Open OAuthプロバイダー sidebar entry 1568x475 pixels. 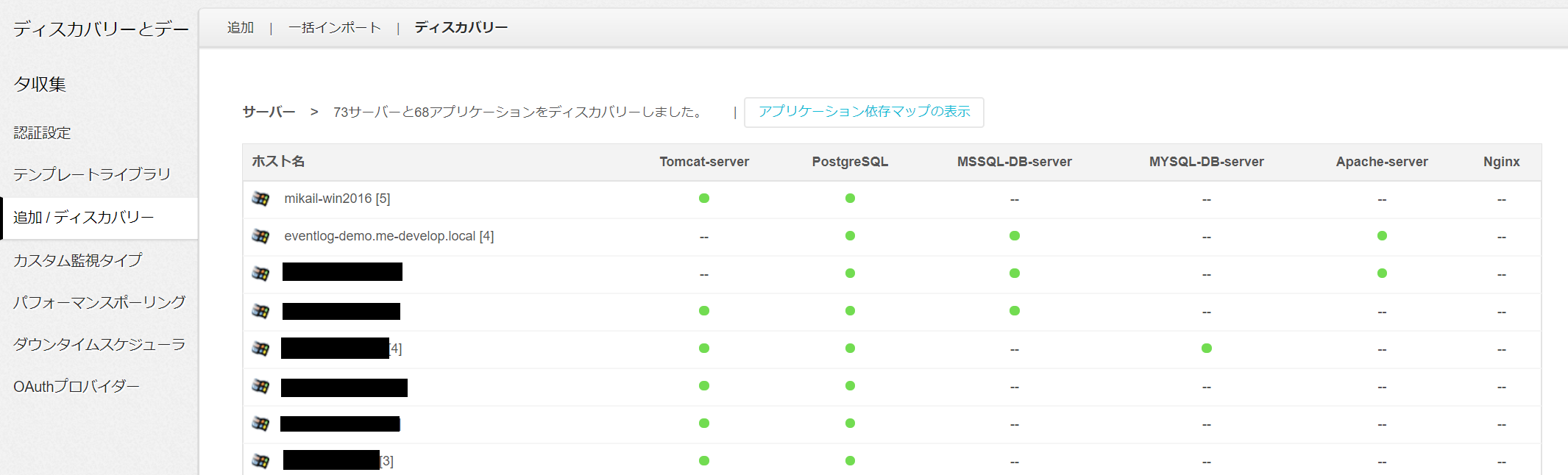(x=77, y=386)
